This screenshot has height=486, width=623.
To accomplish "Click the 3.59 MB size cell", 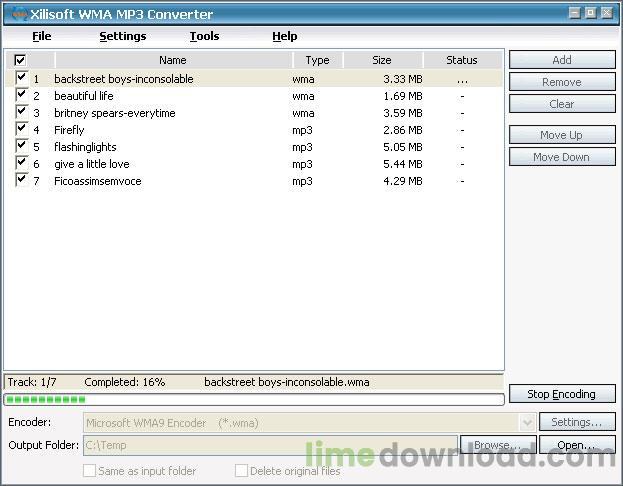I will (402, 113).
